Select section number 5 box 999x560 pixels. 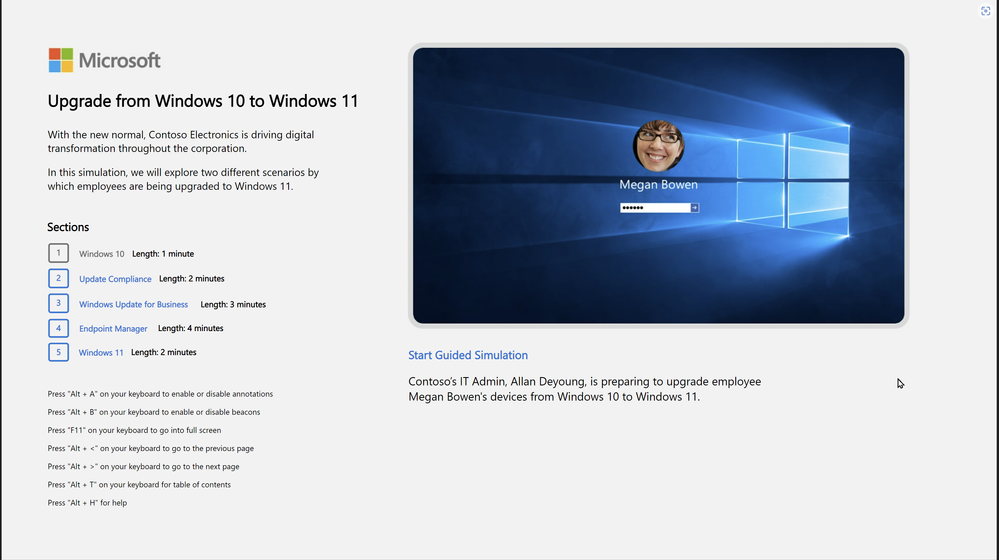click(x=59, y=352)
